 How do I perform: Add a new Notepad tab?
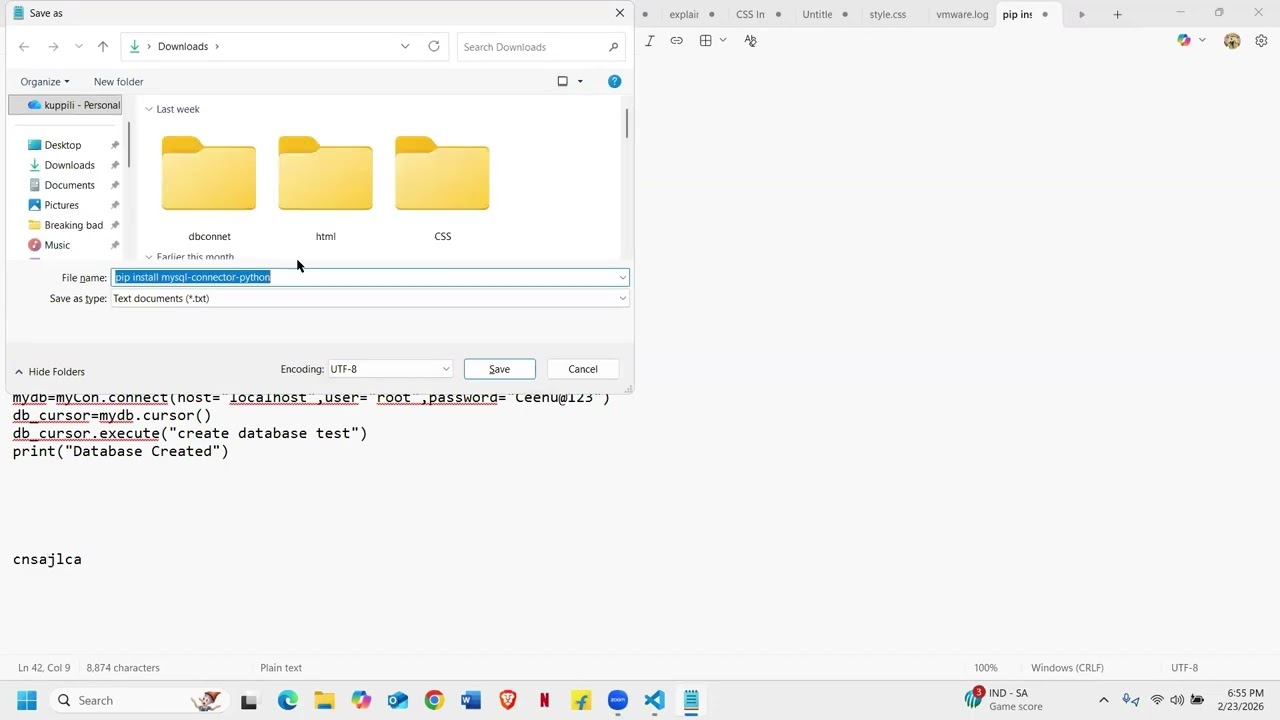(1117, 15)
